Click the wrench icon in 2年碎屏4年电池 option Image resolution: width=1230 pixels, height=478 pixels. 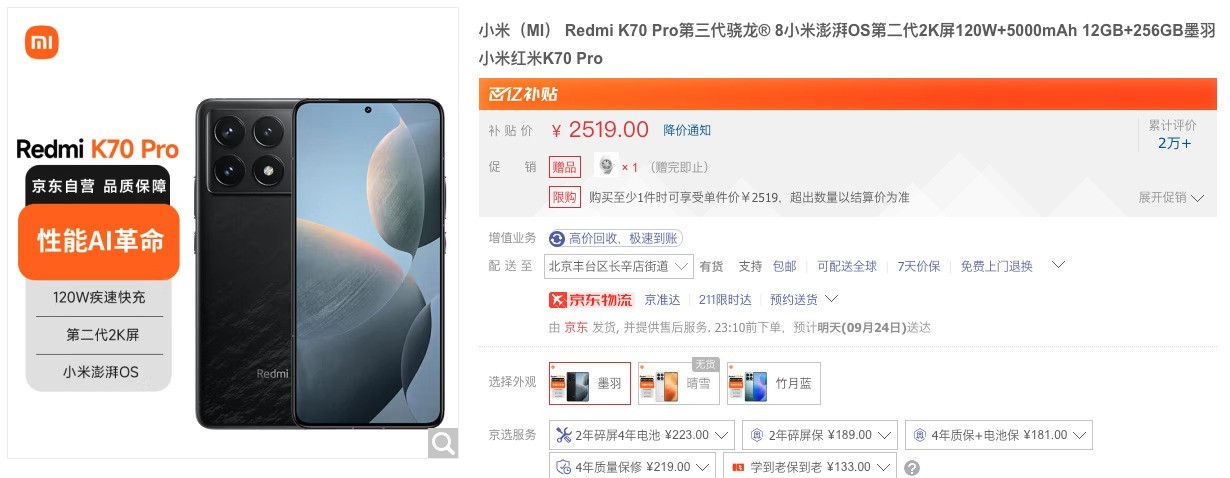562,435
